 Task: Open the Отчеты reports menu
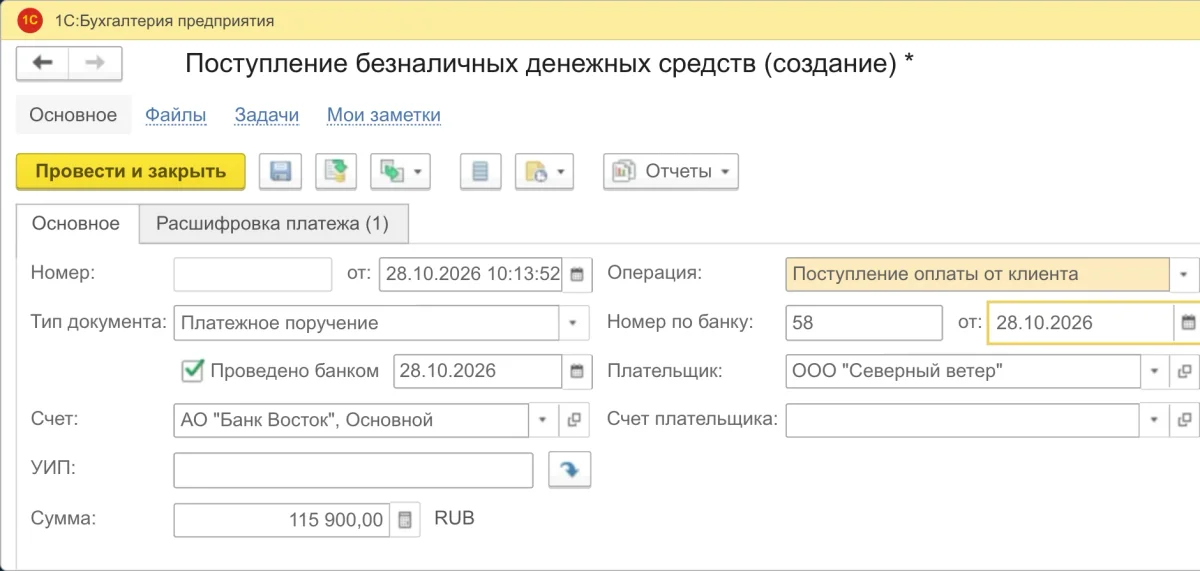pos(670,171)
